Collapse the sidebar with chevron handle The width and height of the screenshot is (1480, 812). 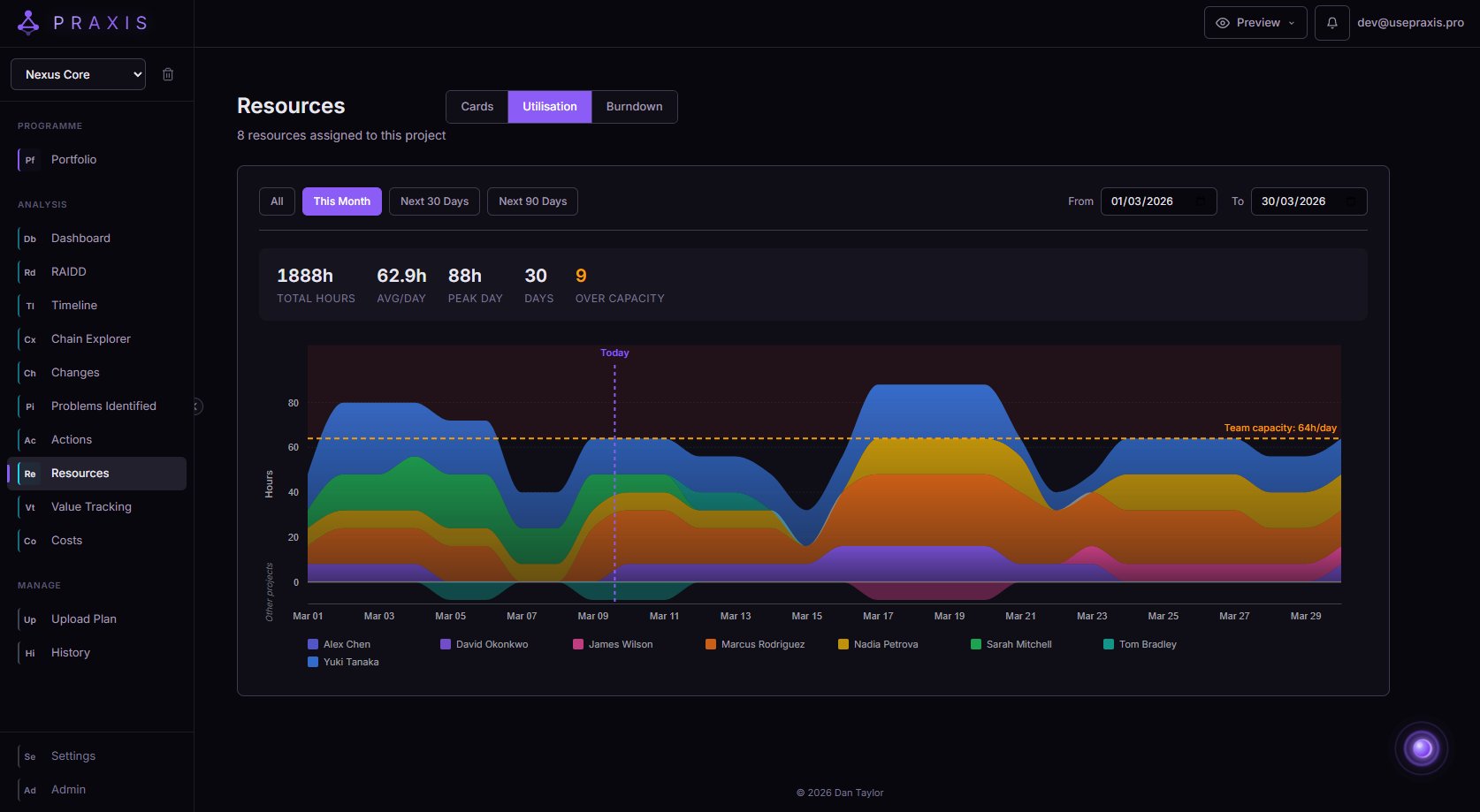coord(196,406)
